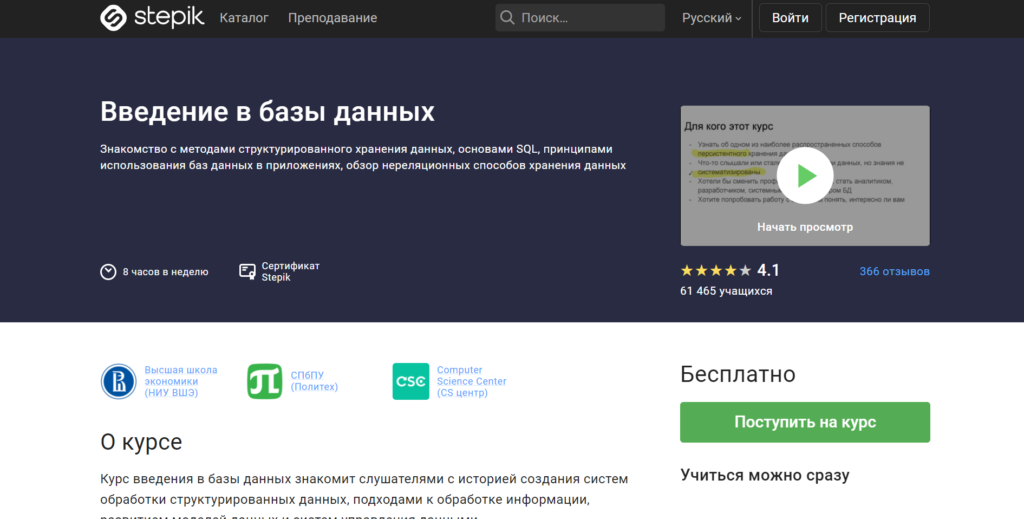
Task: Click the Войти button
Action: [790, 18]
